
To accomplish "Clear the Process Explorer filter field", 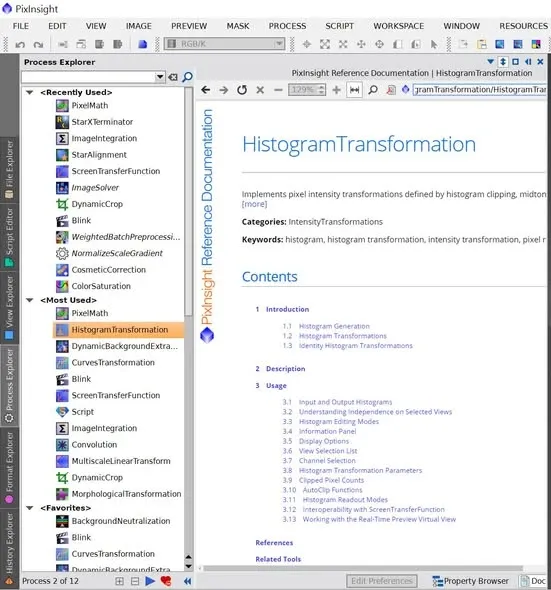I will [173, 77].
